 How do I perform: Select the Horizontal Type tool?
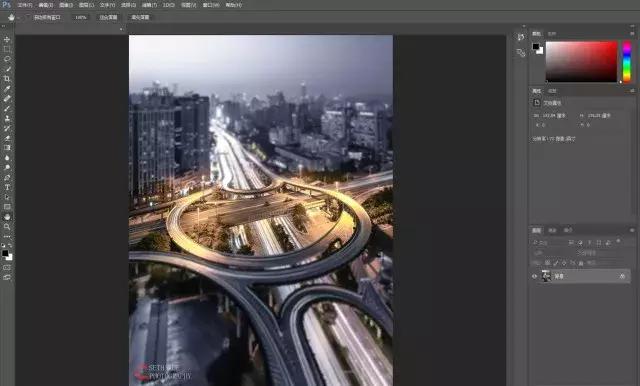click(x=7, y=187)
